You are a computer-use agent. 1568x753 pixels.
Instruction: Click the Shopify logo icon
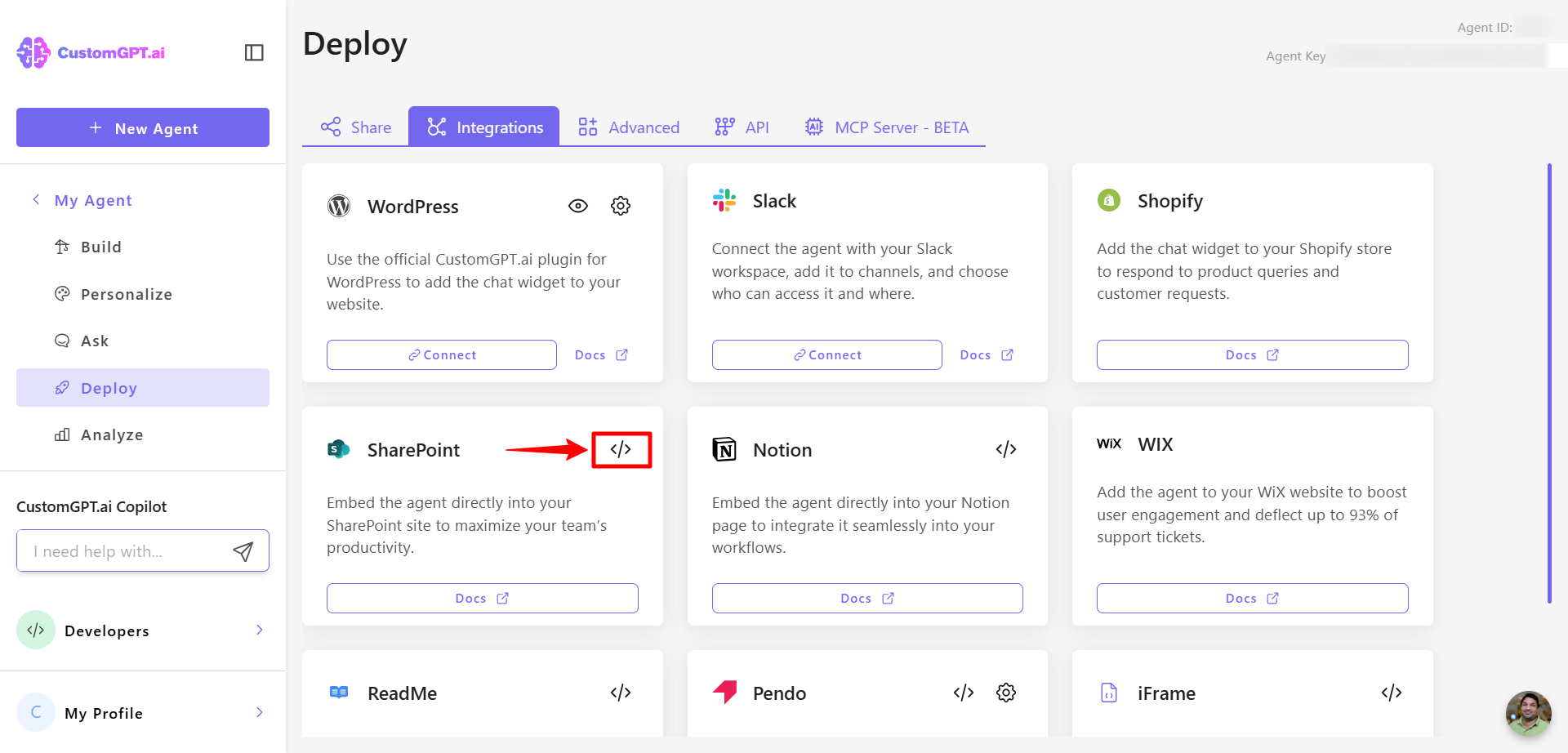tap(1109, 200)
